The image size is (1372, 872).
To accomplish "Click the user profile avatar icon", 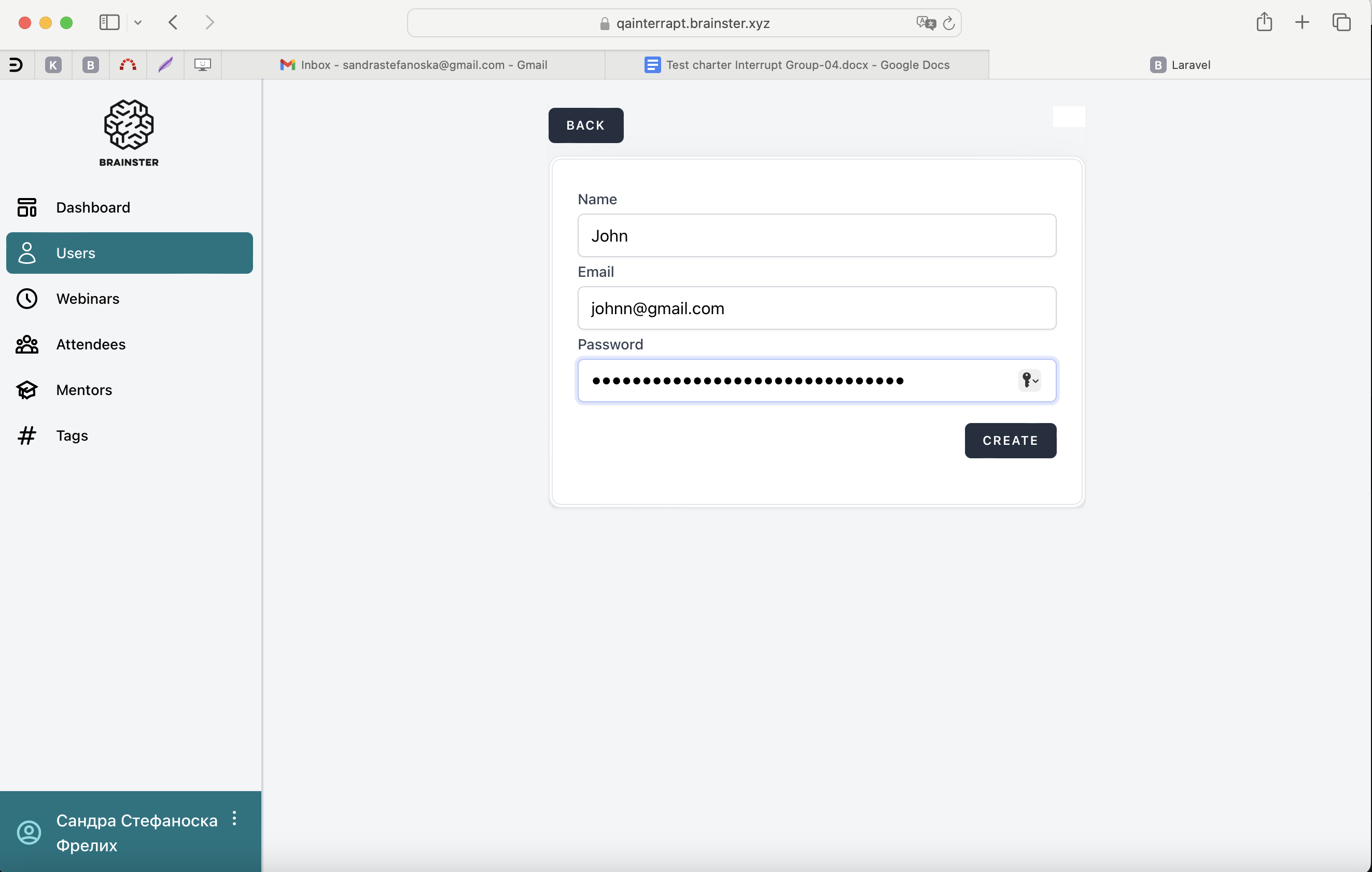I will 29,832.
